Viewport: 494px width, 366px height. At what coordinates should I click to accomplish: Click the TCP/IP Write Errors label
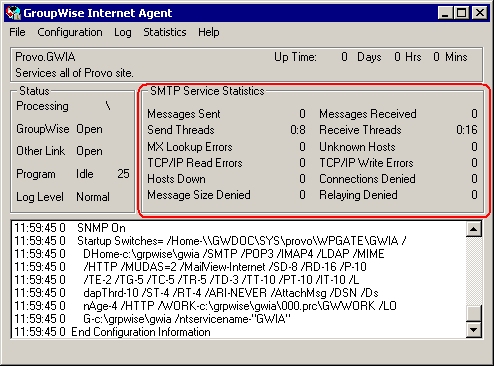pyautogui.click(x=366, y=163)
